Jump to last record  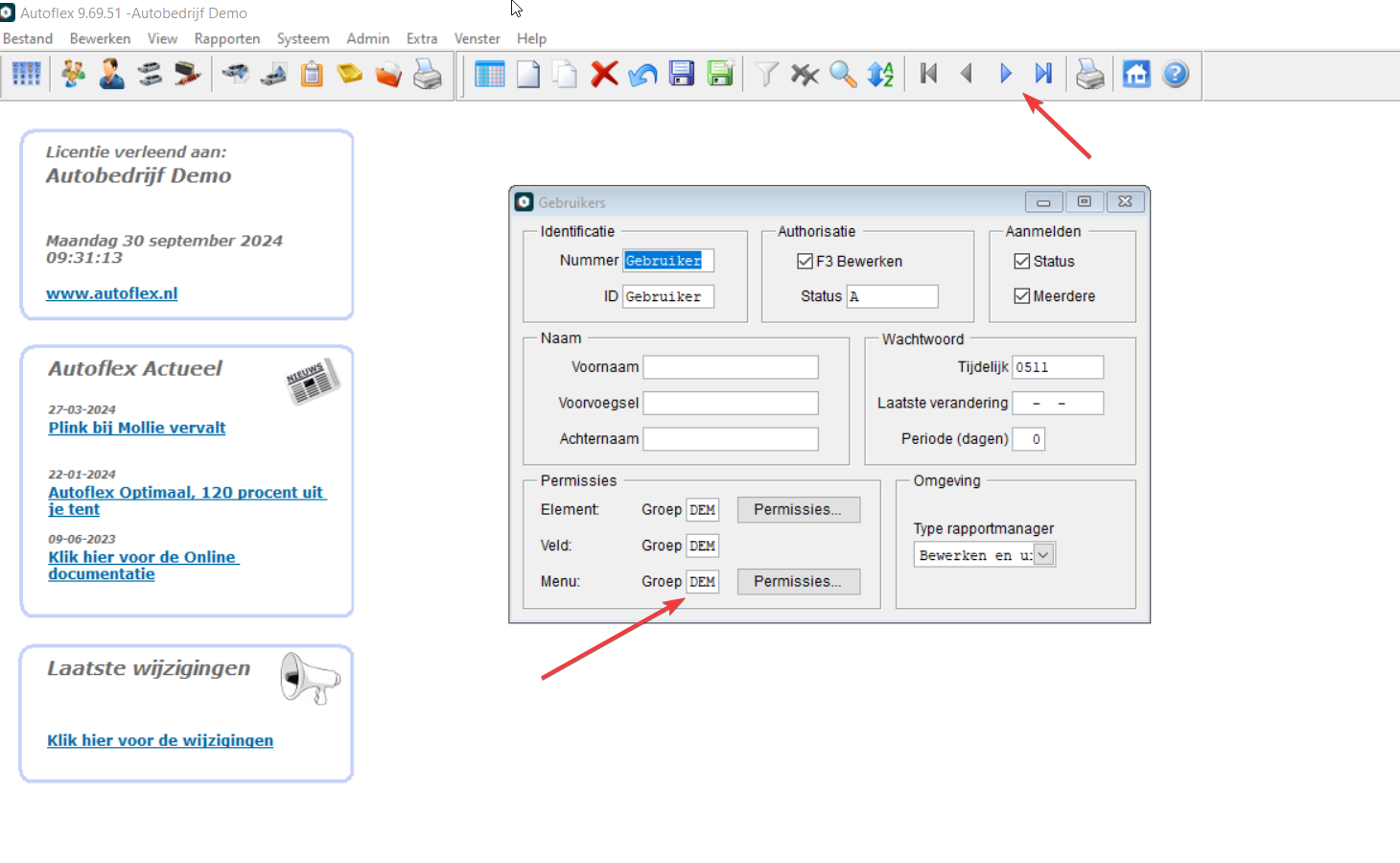tap(1043, 73)
